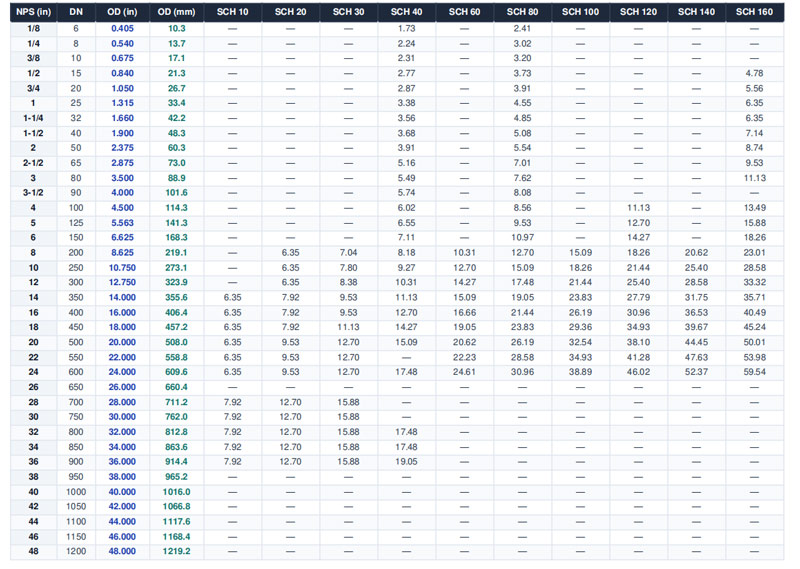Select the SCH 160 column header

[755, 12]
